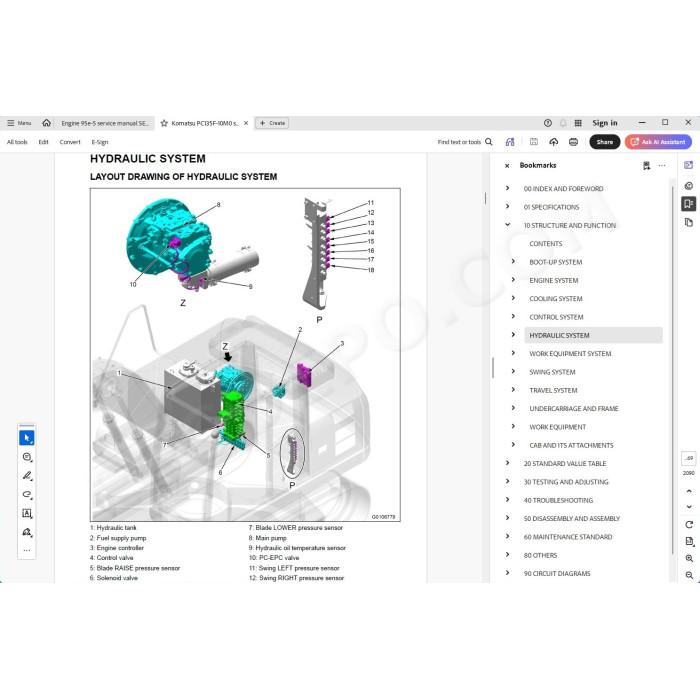The width and height of the screenshot is (700, 700).
Task: Click the Print icon
Action: click(573, 142)
